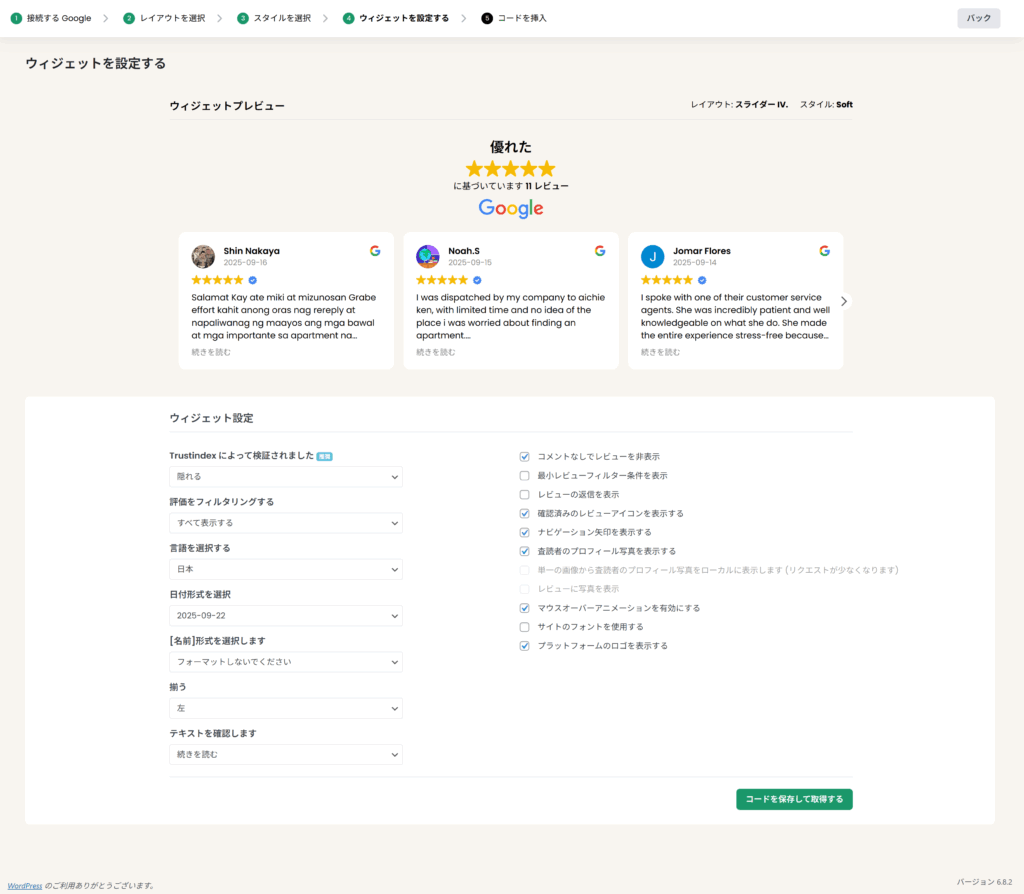
Task: Expand the 評価をフィルタリングする dropdown
Action: pyautogui.click(x=286, y=523)
